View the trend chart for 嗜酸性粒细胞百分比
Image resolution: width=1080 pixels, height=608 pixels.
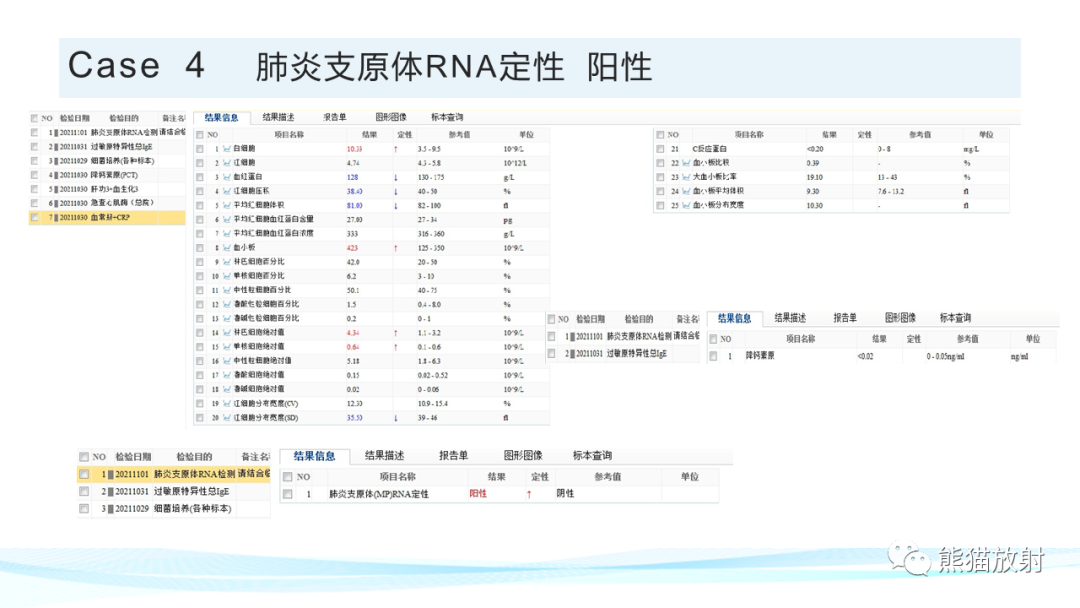227,304
